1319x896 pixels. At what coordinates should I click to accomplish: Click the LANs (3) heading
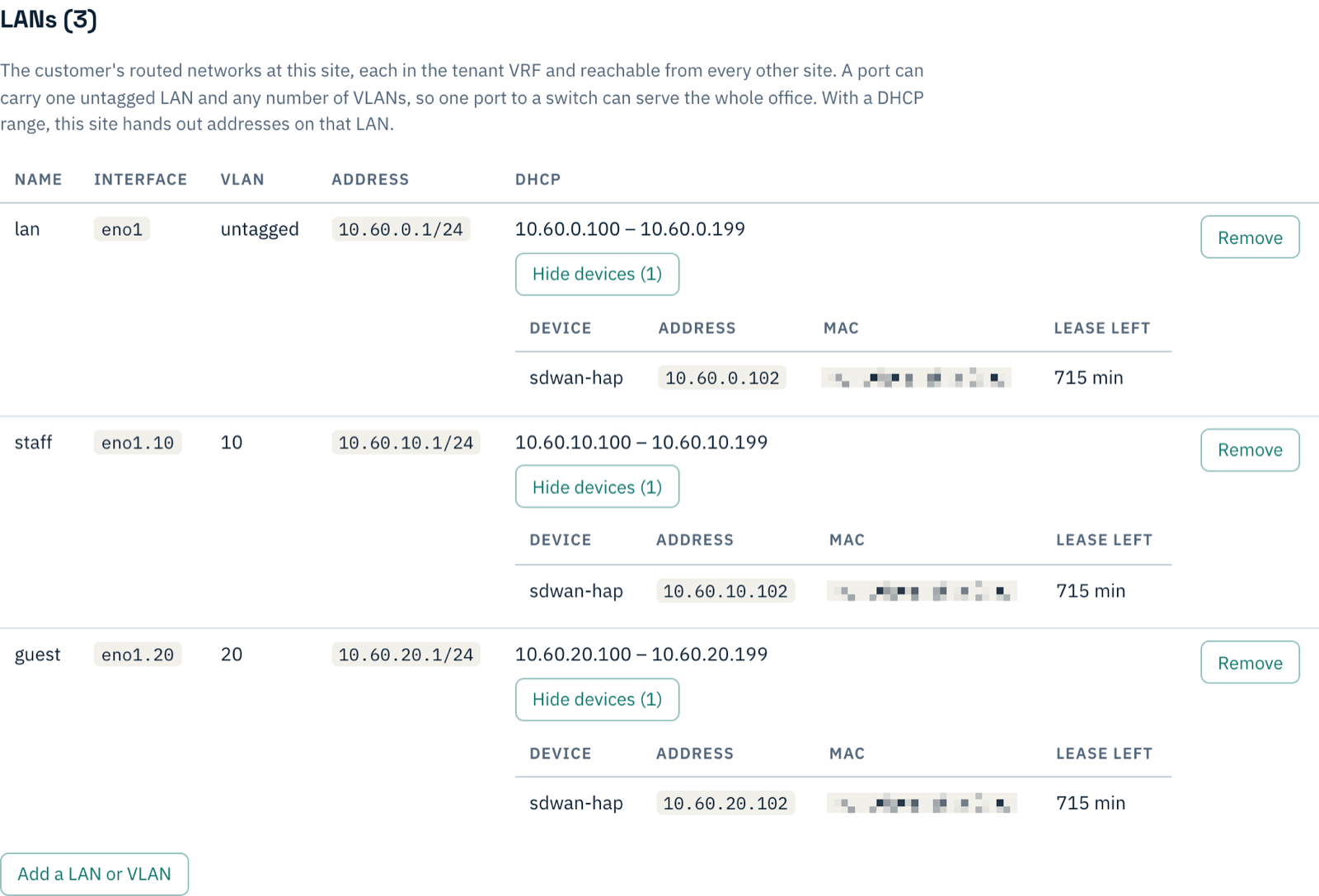coord(49,20)
